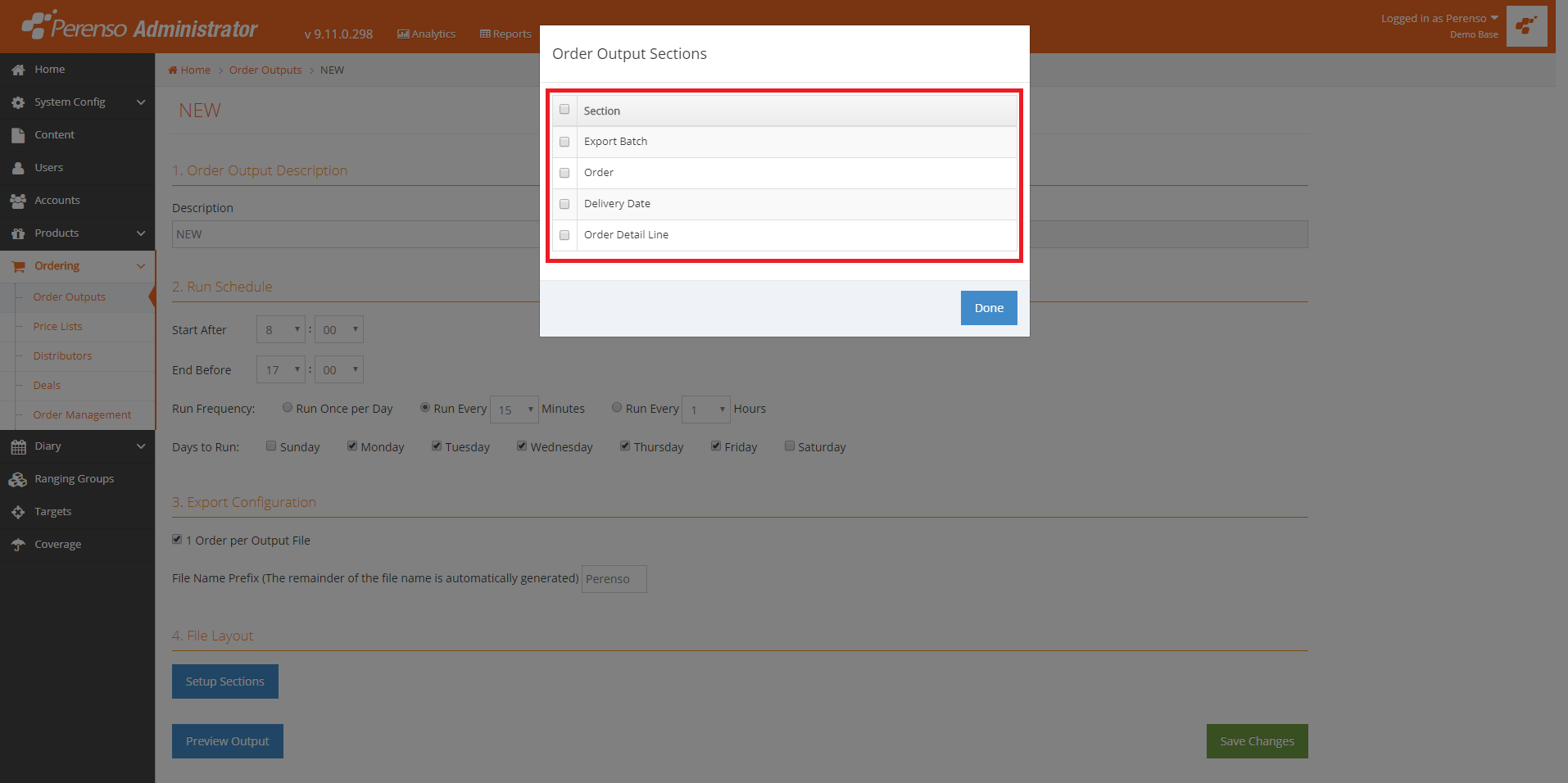The height and width of the screenshot is (783, 1568).
Task: Expand Diary menu chevron
Action: click(141, 446)
